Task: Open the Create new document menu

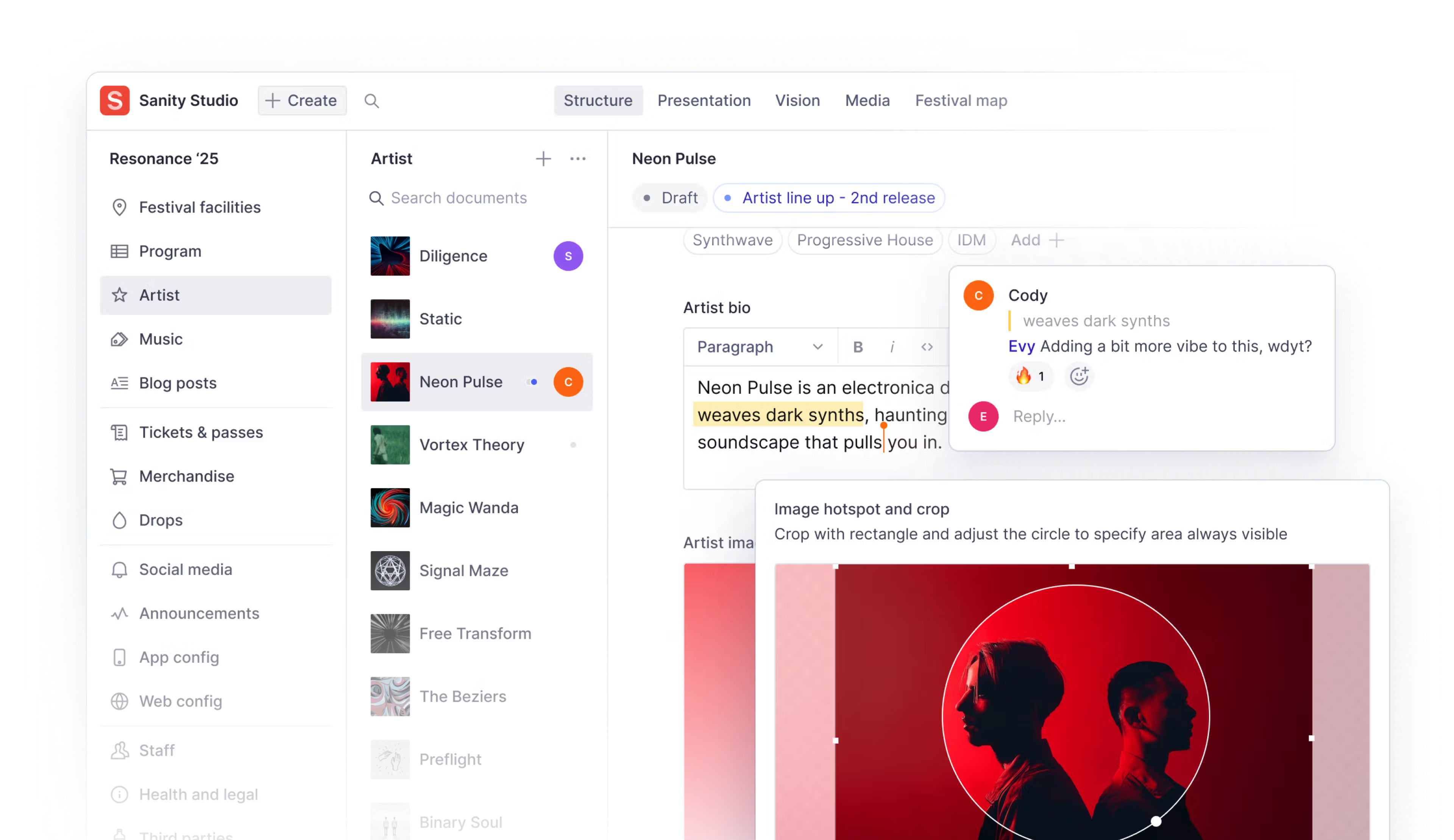Action: pyautogui.click(x=302, y=101)
